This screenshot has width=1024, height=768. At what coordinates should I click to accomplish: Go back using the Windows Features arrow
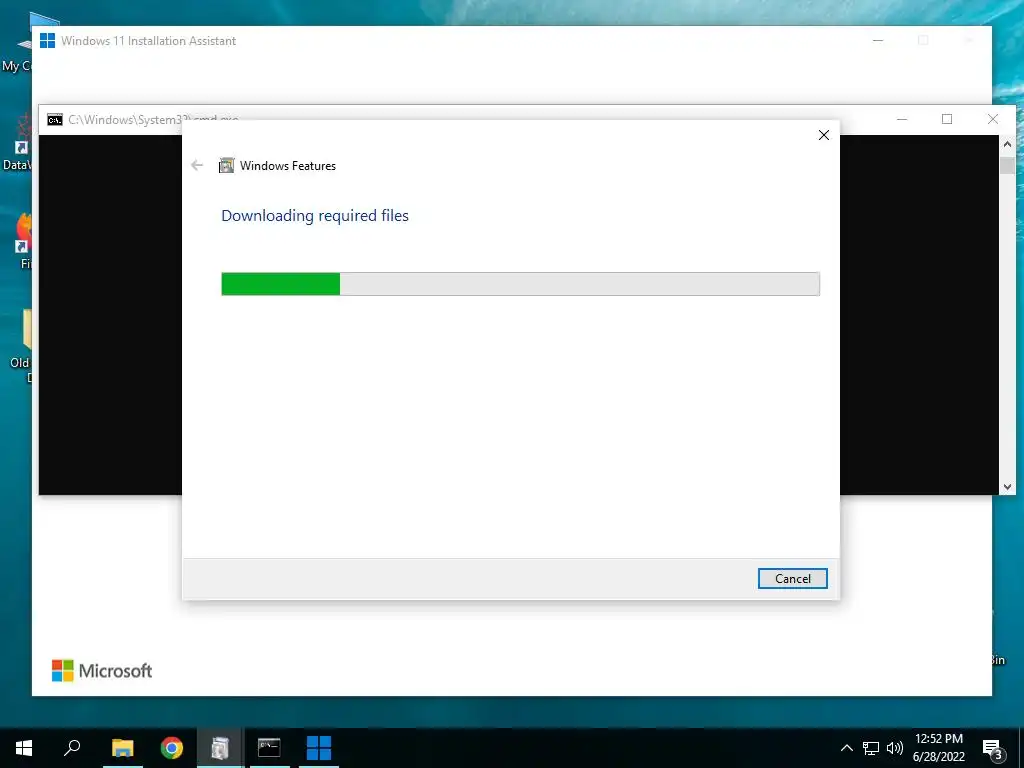(197, 165)
